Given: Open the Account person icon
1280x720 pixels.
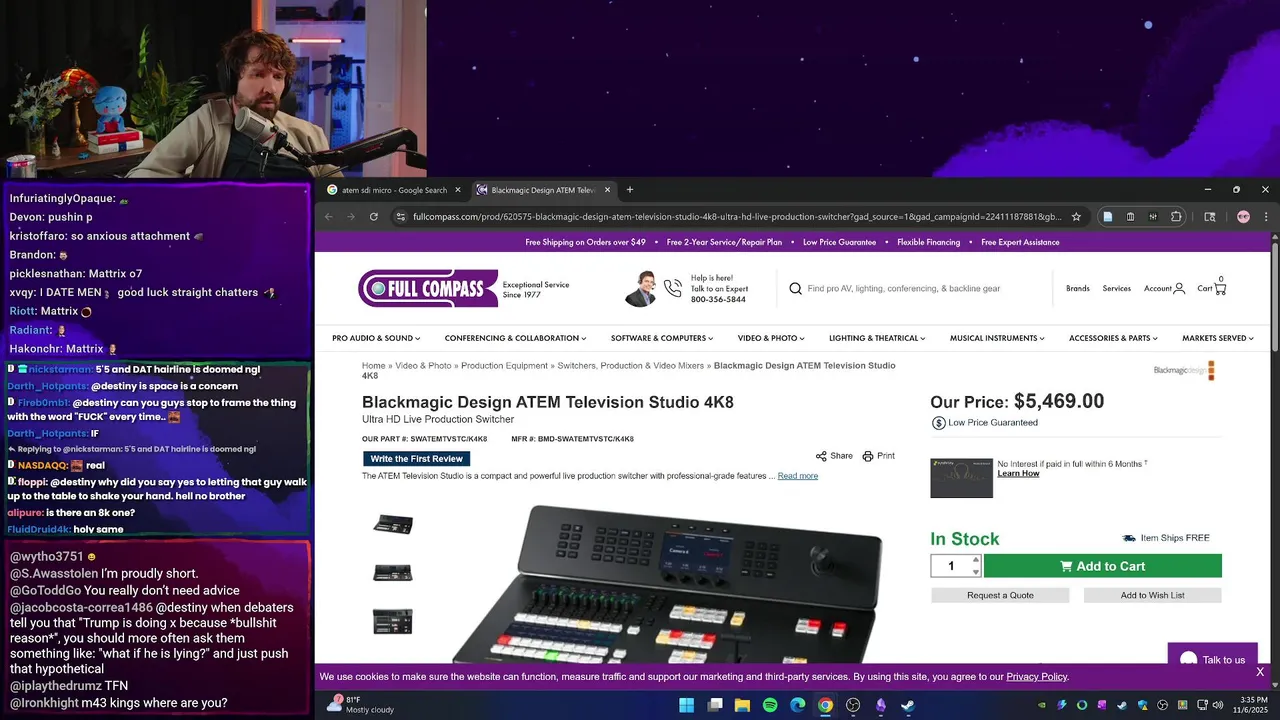Looking at the screenshot, I should click(x=1179, y=288).
